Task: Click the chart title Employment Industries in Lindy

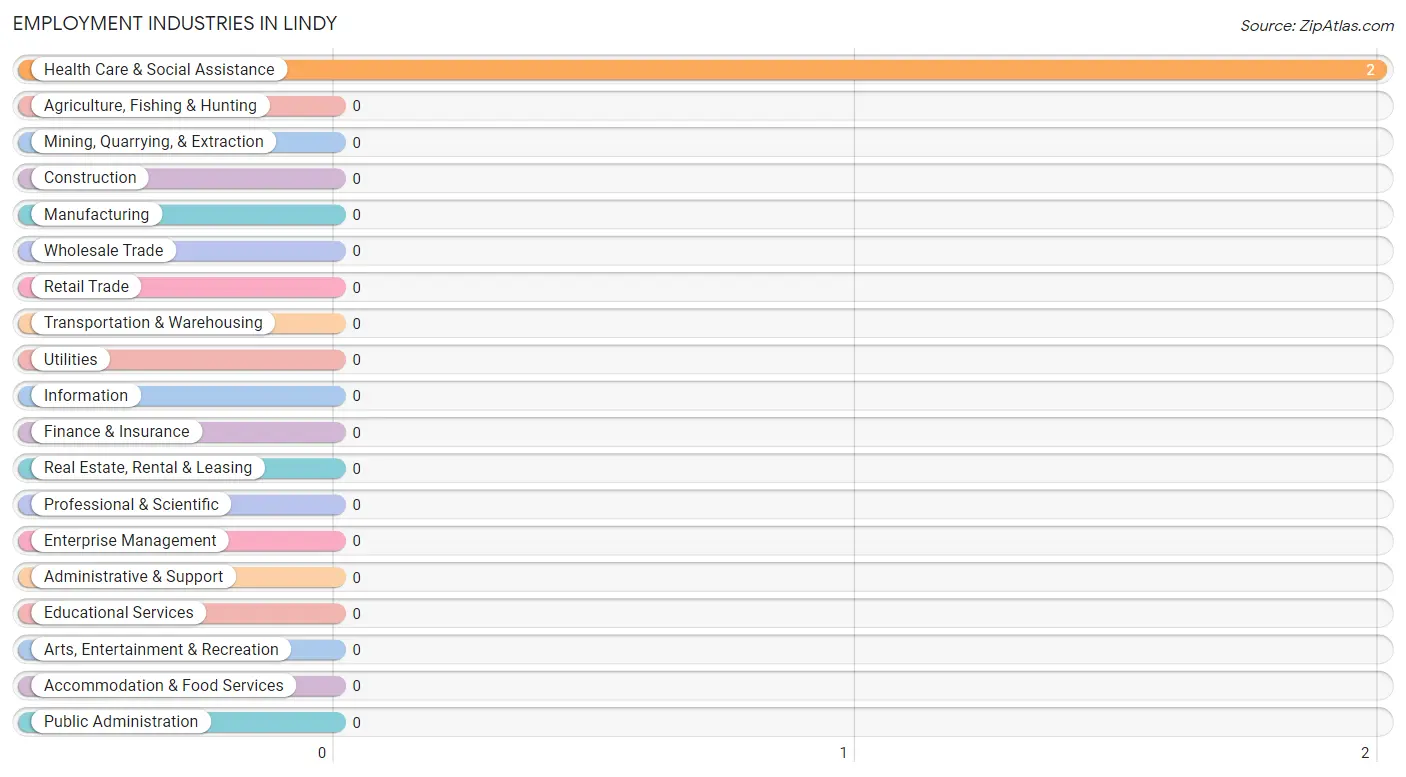Action: (x=175, y=23)
